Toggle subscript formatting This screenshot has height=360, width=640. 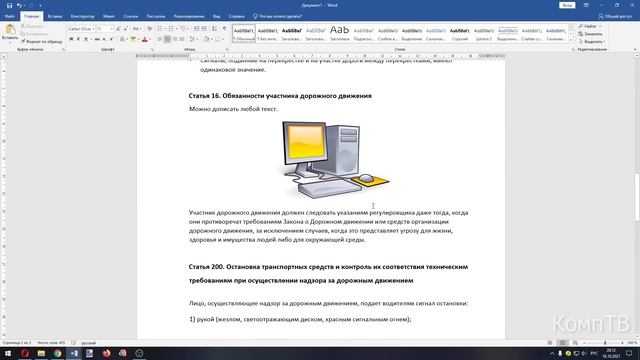pyautogui.click(x=104, y=39)
